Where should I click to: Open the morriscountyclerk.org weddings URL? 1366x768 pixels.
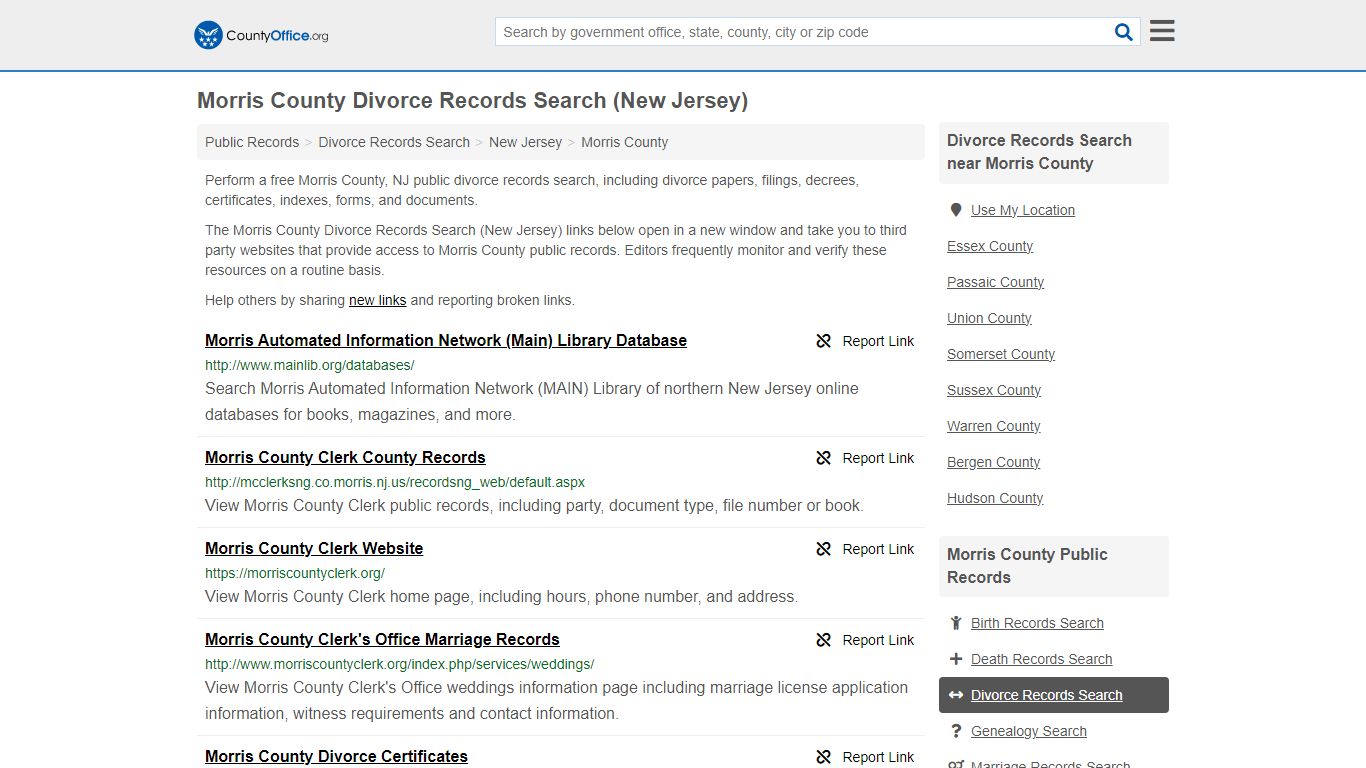399,664
